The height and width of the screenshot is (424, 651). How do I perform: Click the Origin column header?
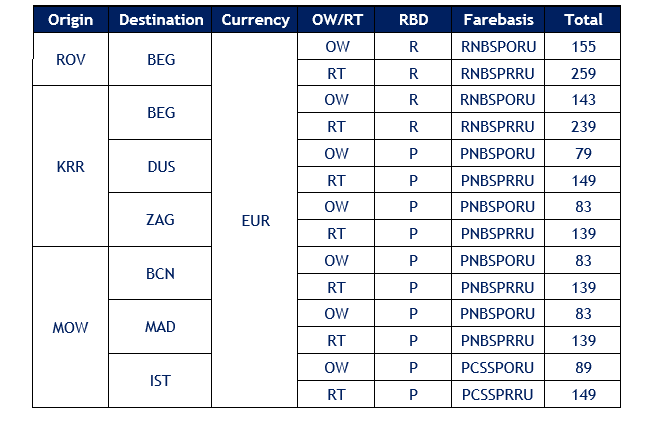(x=71, y=20)
